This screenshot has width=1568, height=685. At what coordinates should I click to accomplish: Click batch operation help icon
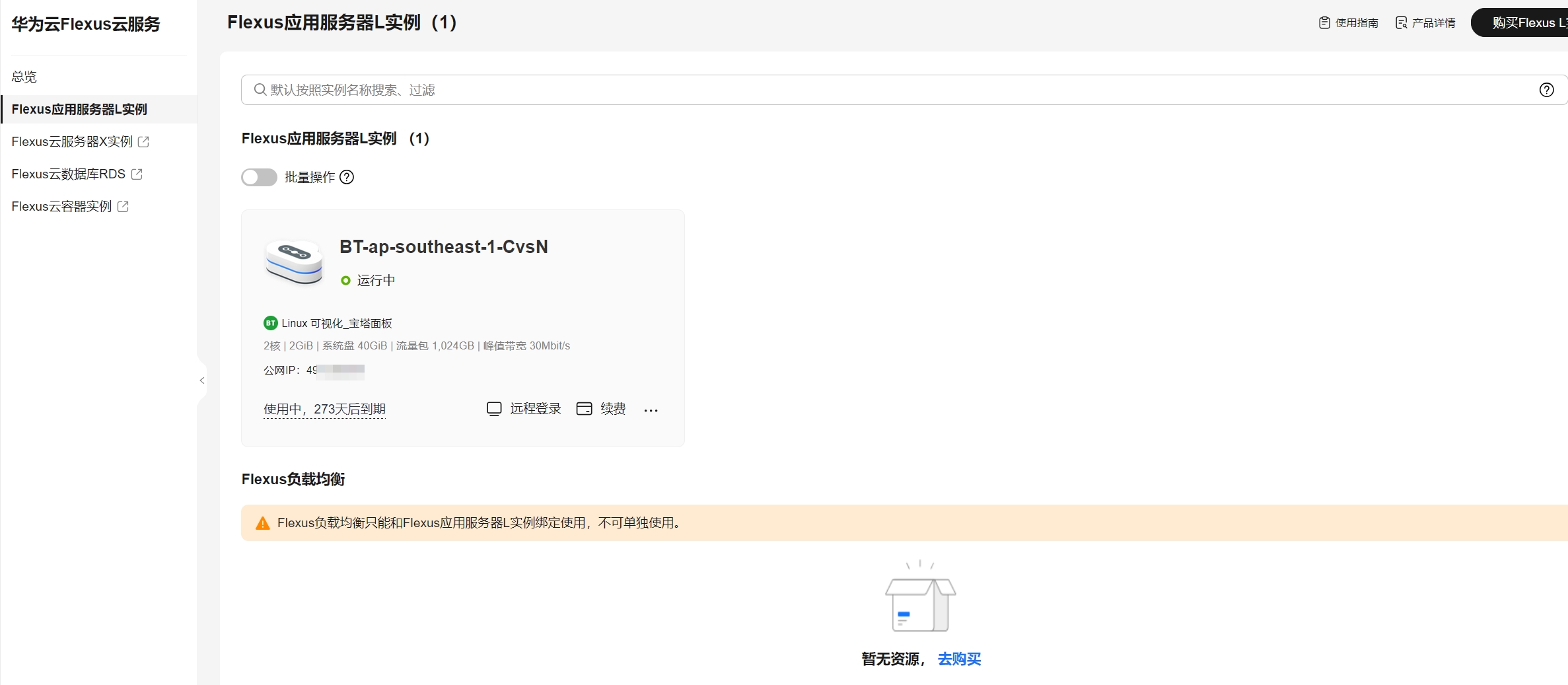pyautogui.click(x=347, y=177)
